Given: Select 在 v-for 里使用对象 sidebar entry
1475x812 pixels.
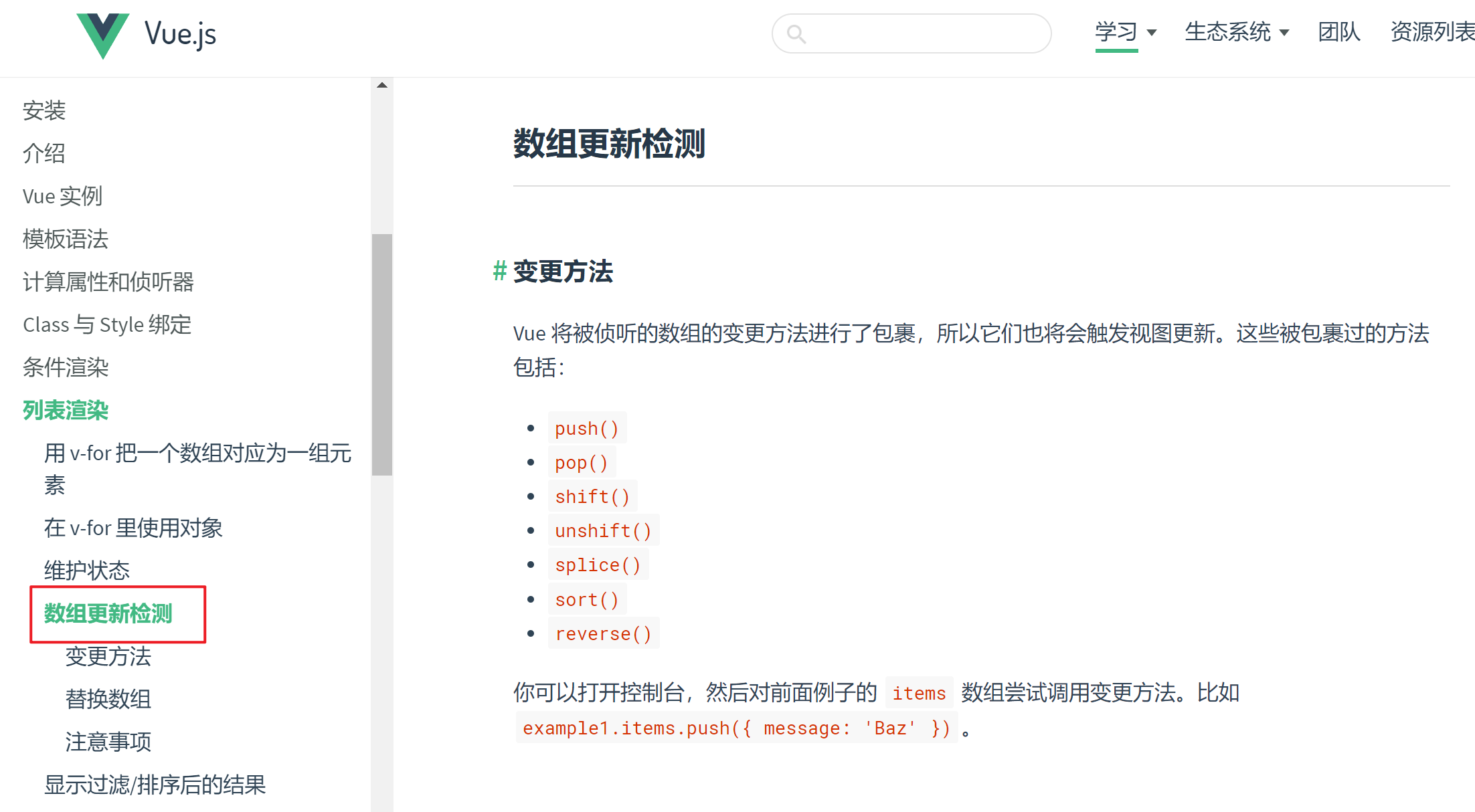Looking at the screenshot, I should [133, 528].
